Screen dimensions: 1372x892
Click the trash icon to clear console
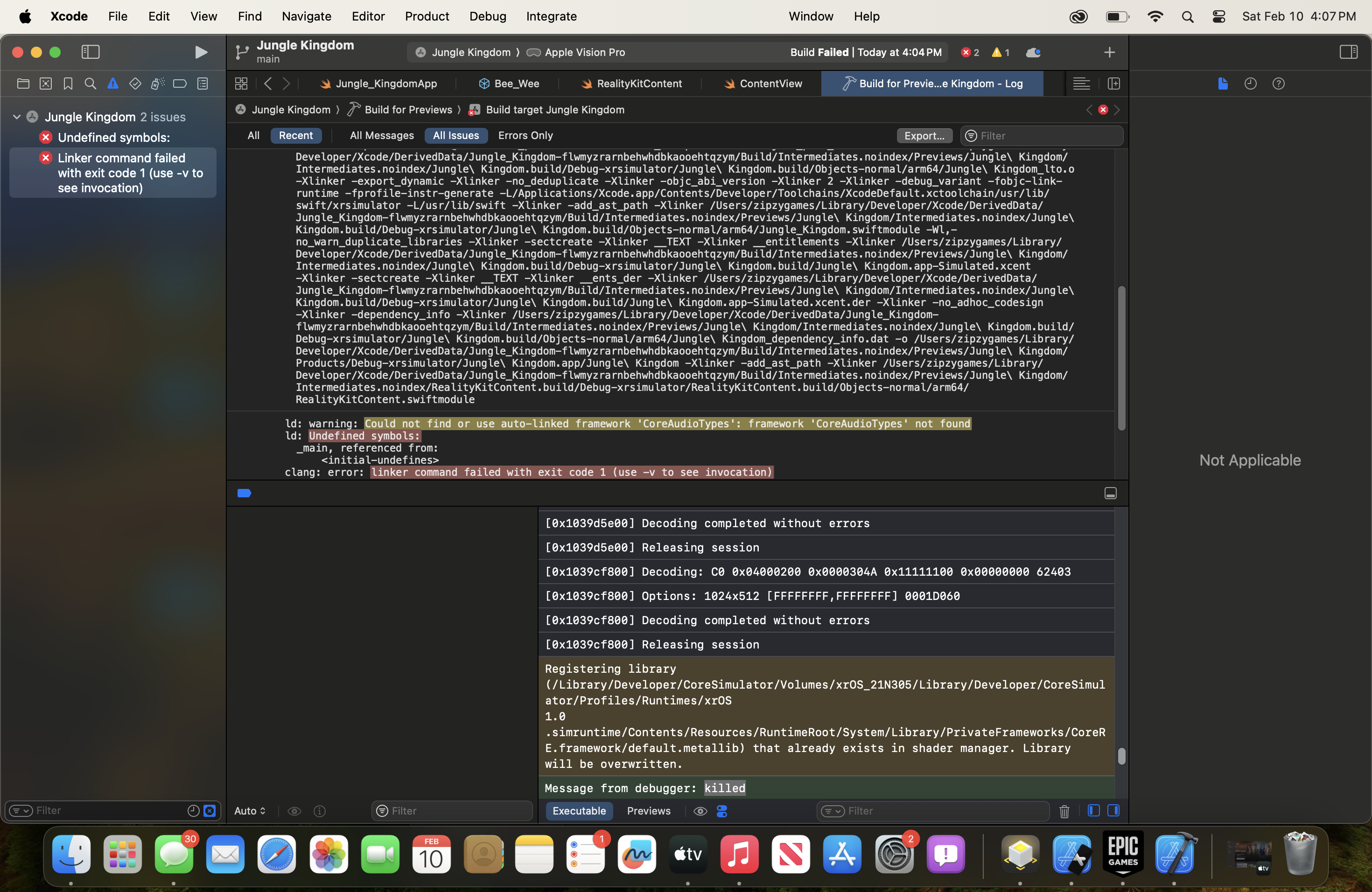pos(1064,811)
